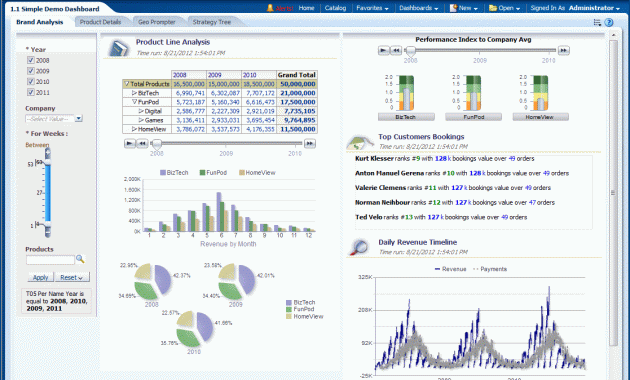630x380 pixels.
Task: Click the Top Customers Bookings map icon
Action: [x=360, y=142]
